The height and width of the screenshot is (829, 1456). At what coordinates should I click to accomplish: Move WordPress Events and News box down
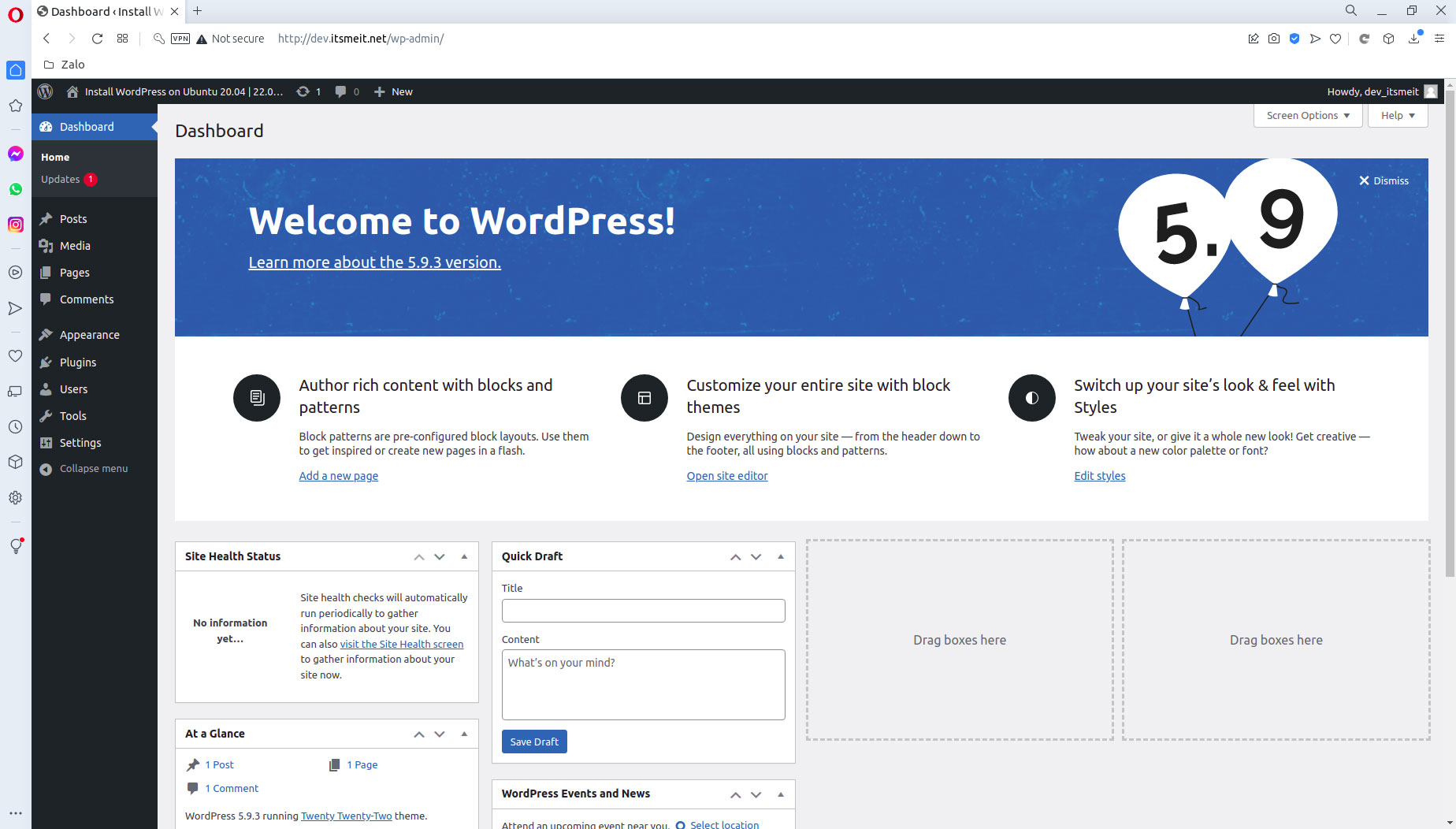coord(756,794)
